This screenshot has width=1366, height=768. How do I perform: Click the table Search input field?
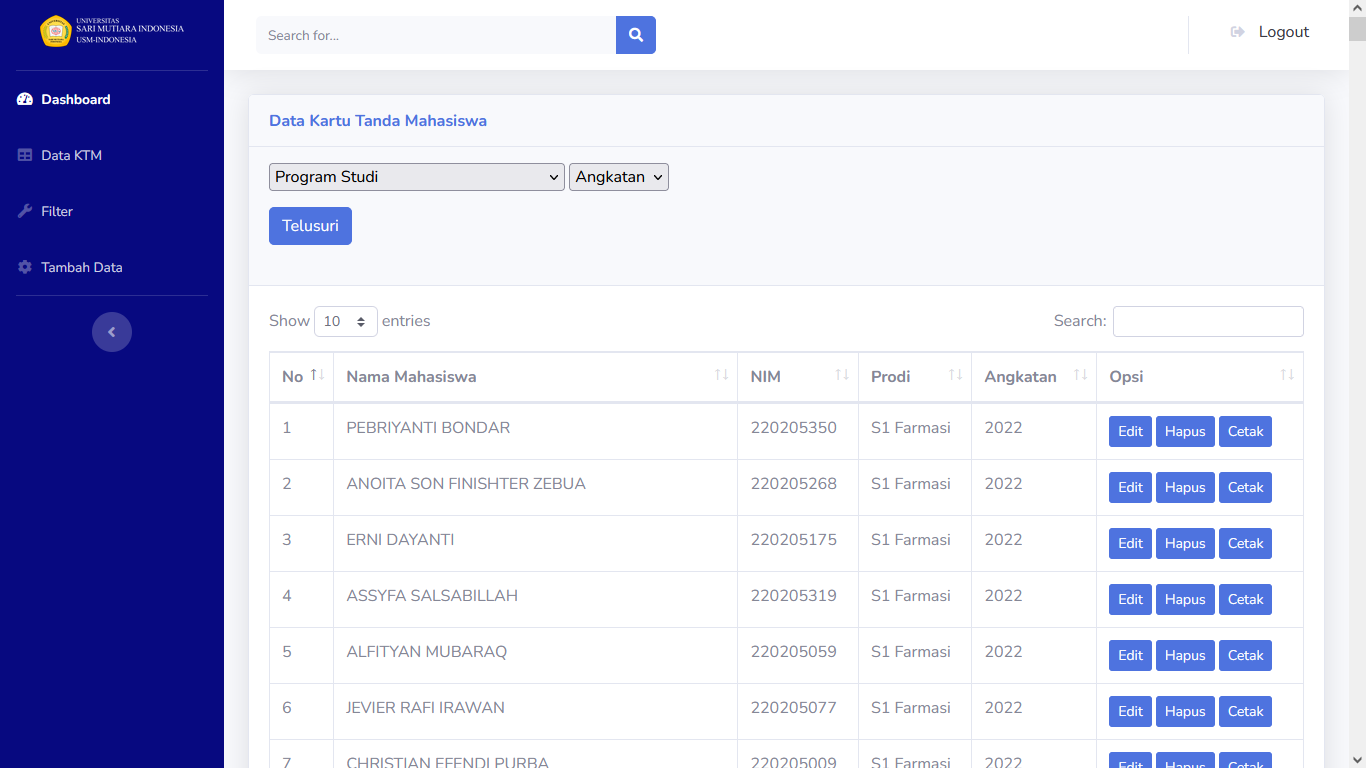1208,322
